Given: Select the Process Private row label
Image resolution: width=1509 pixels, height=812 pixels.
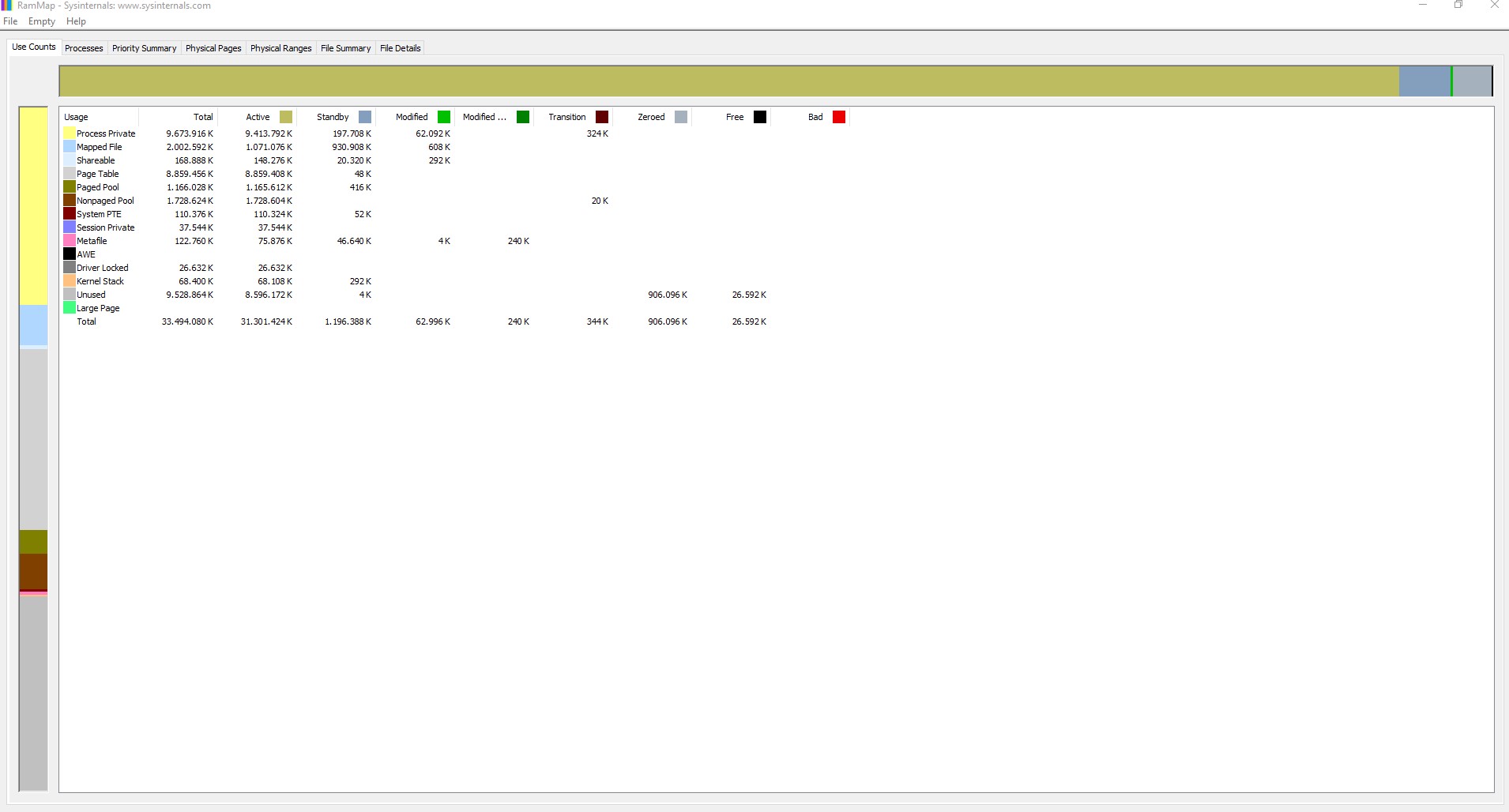Looking at the screenshot, I should point(106,133).
